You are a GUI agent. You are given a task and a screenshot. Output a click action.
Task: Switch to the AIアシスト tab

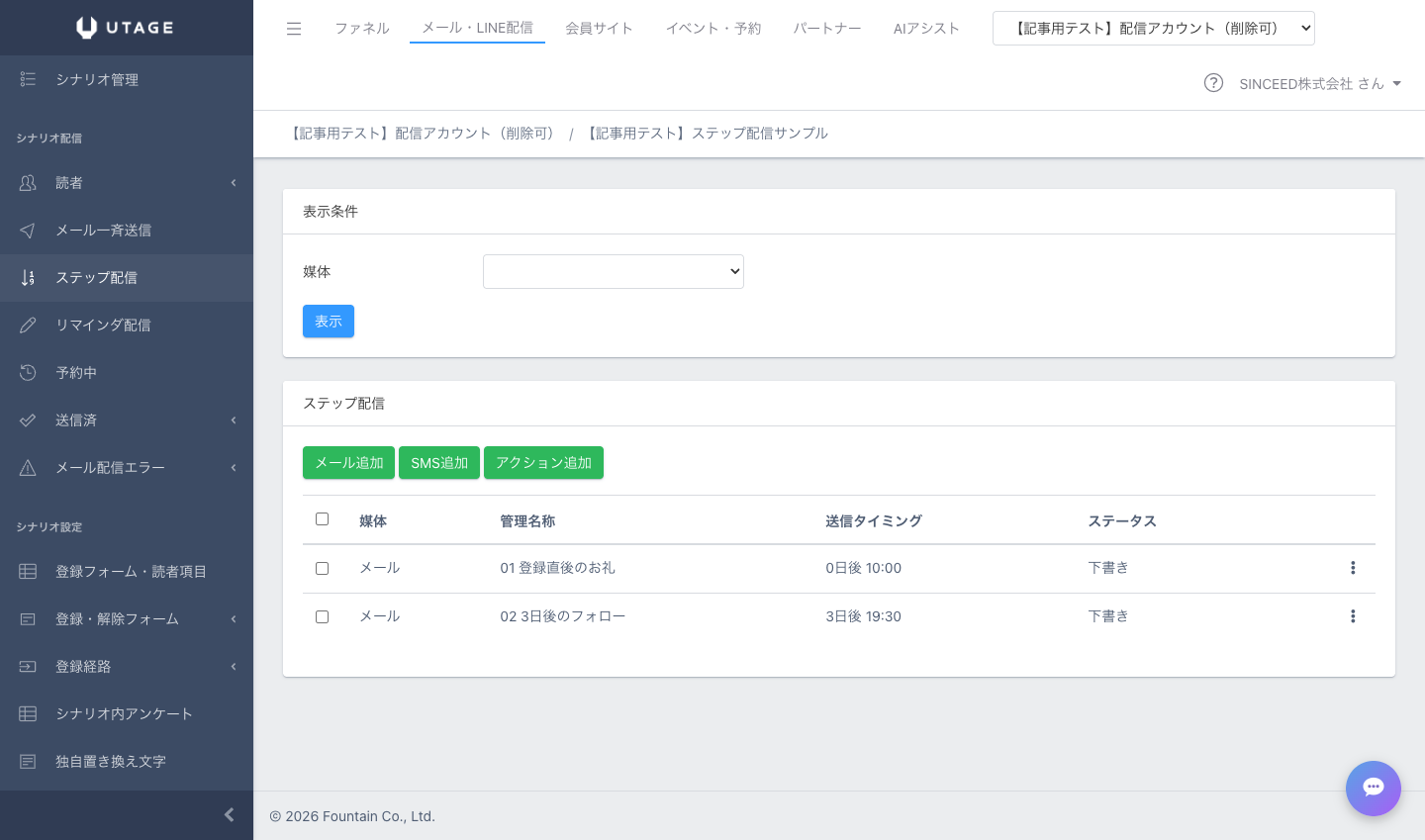pos(926,29)
